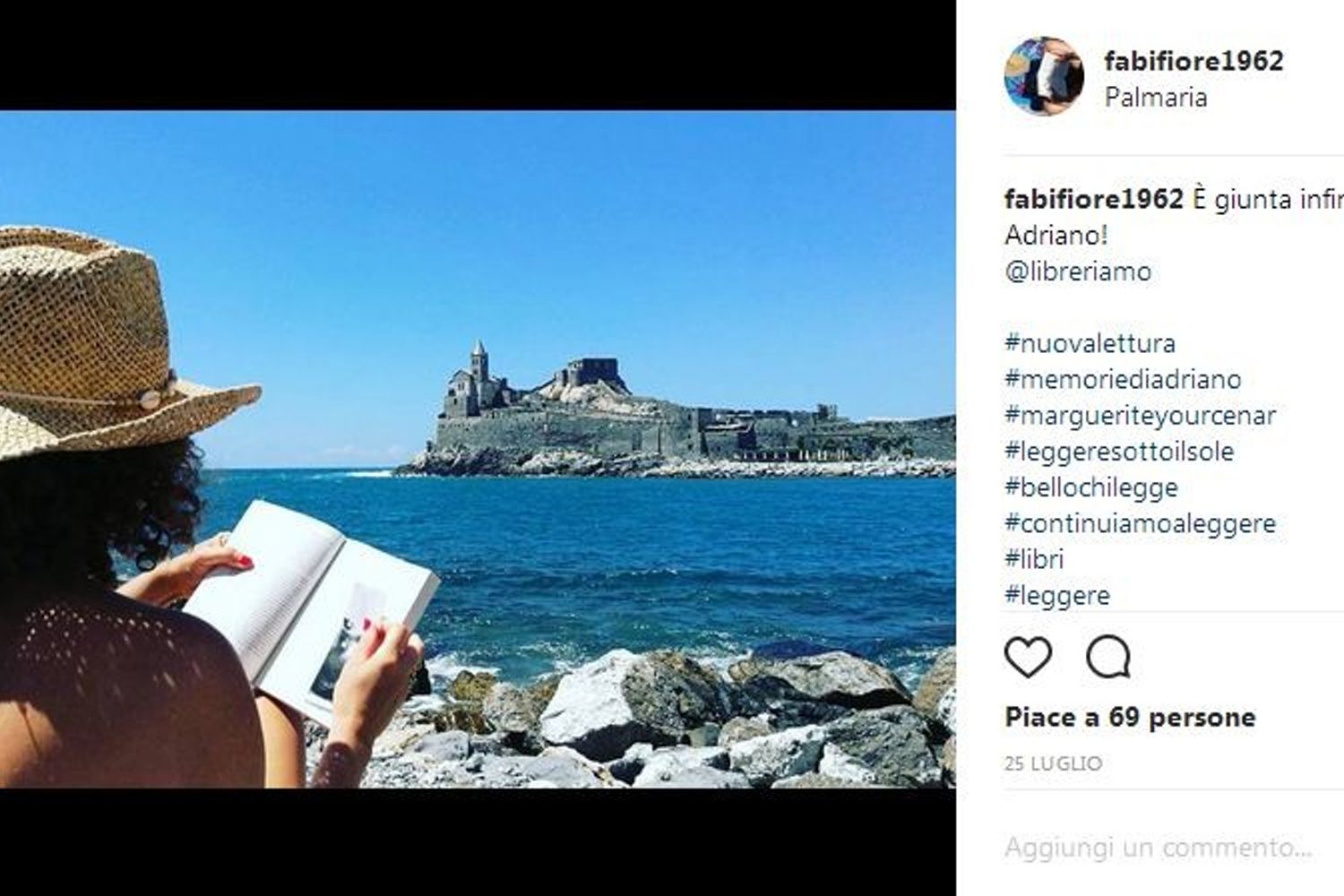This screenshot has height=896, width=1344.
Task: Open the fabifiore1962 profile avatar
Action: (1044, 76)
